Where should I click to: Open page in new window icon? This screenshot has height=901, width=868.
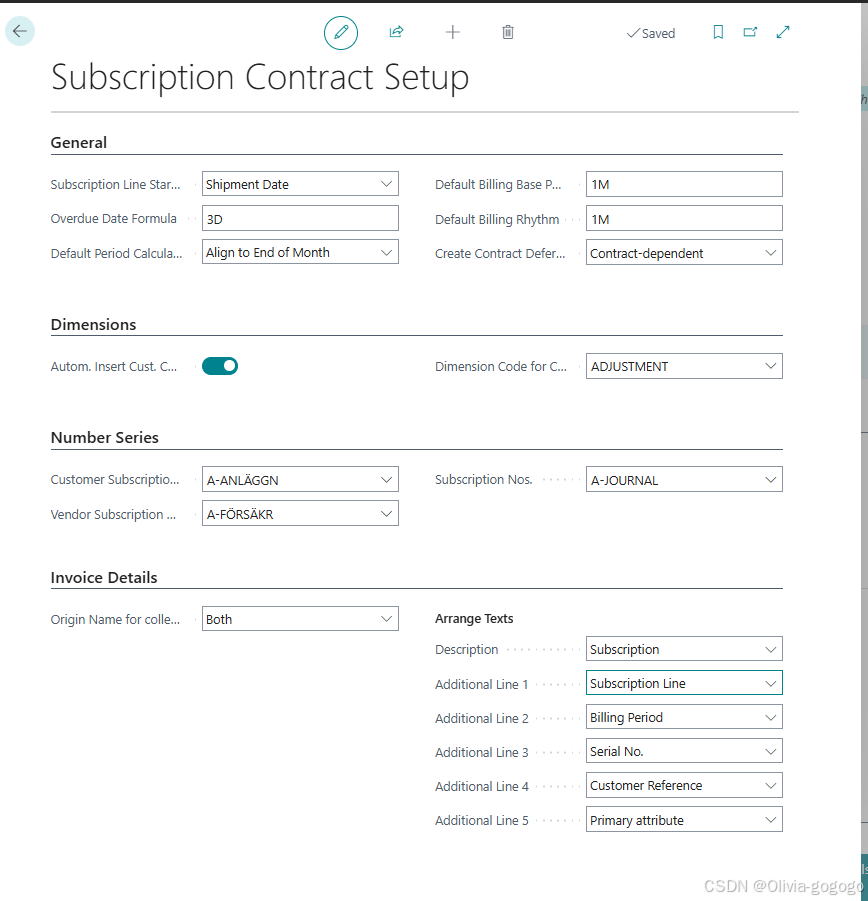pyautogui.click(x=750, y=32)
